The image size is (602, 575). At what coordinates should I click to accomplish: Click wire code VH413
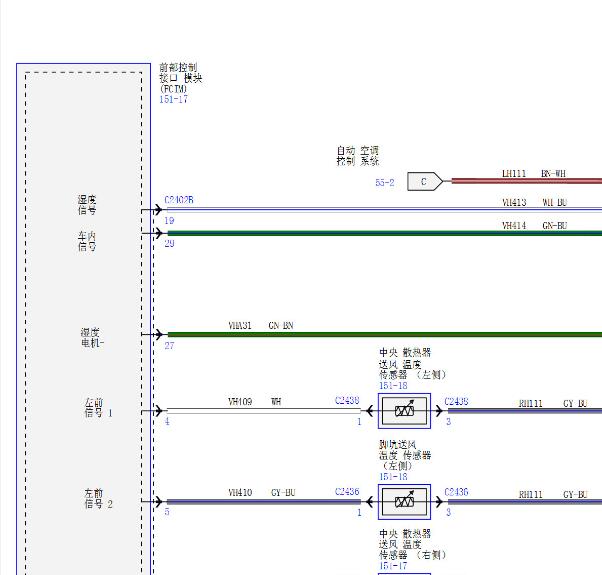[x=514, y=202]
